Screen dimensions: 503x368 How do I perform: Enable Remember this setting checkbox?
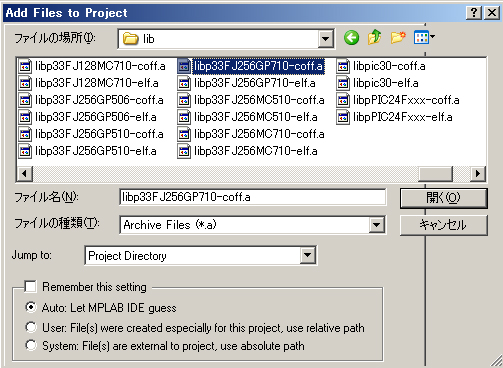31,287
